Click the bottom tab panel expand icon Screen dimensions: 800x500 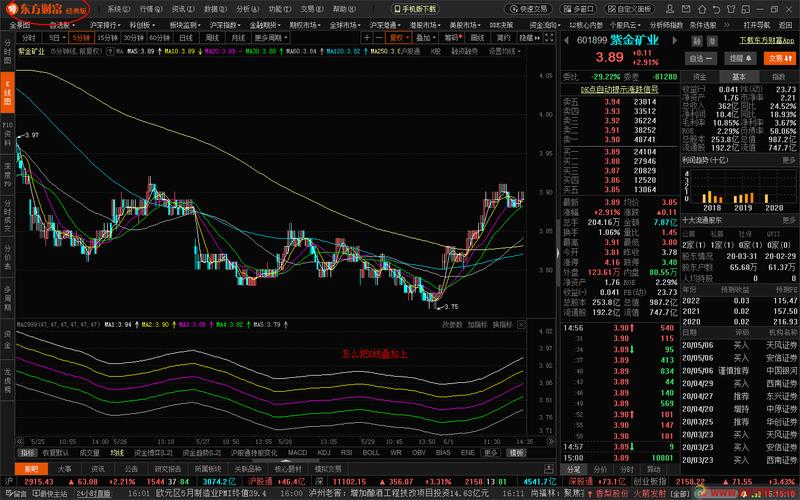(549, 469)
